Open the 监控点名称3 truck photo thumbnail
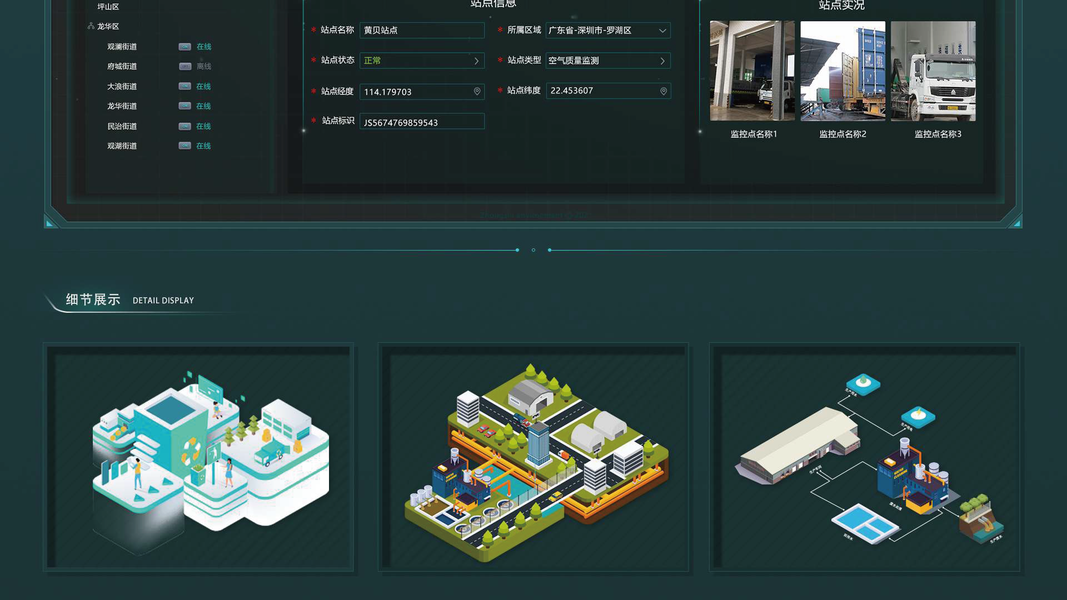1067x600 pixels. [x=933, y=71]
